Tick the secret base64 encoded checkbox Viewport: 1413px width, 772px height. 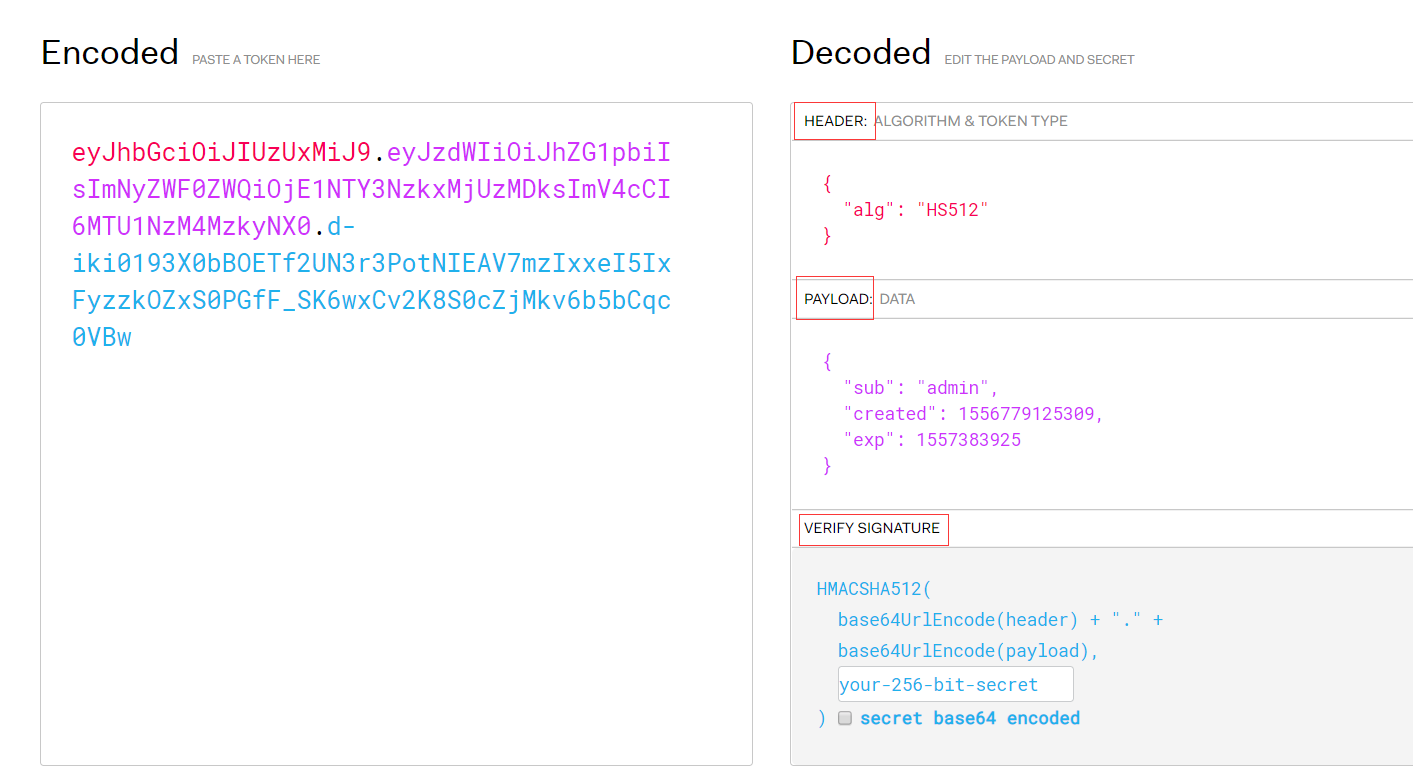click(845, 718)
